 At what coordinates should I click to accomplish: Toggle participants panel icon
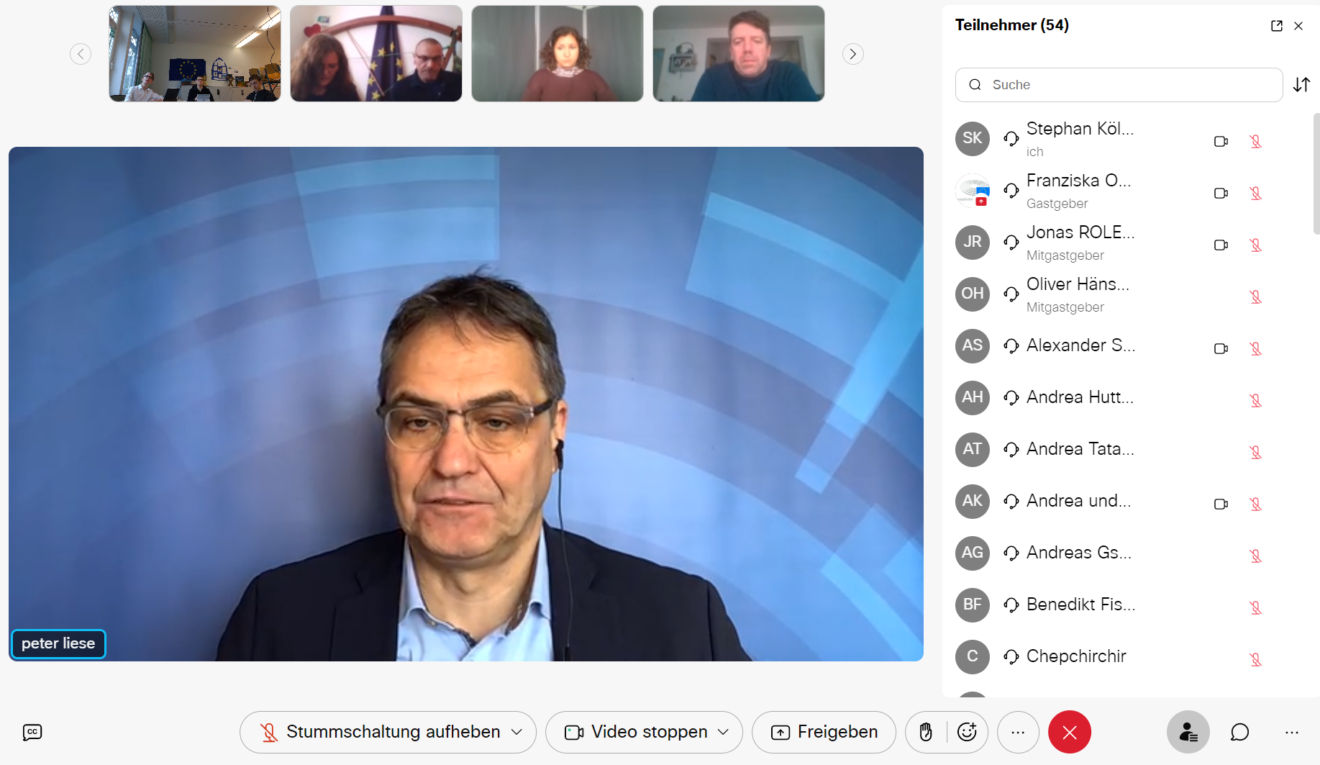[x=1188, y=732]
